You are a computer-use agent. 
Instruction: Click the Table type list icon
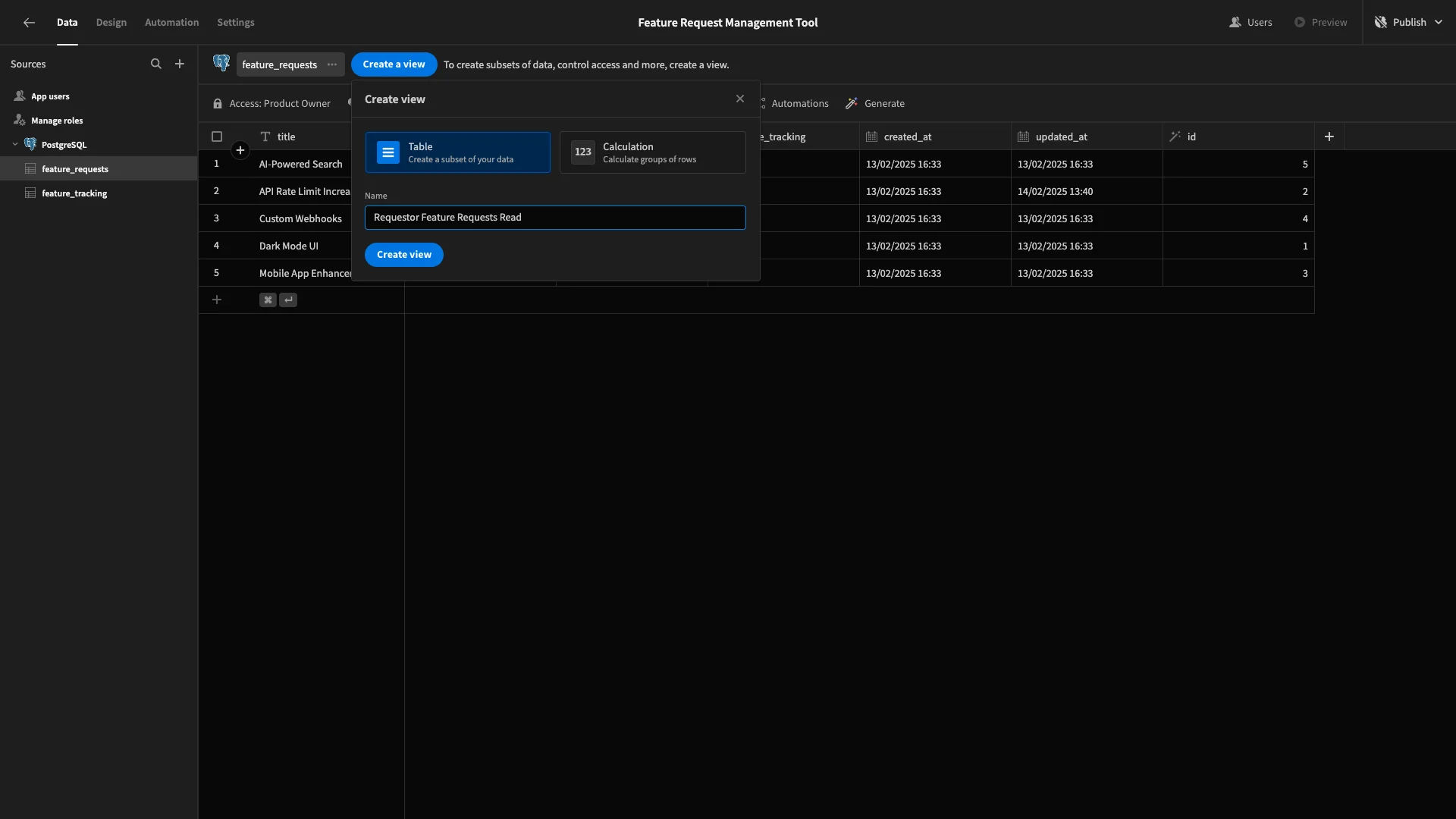point(388,152)
